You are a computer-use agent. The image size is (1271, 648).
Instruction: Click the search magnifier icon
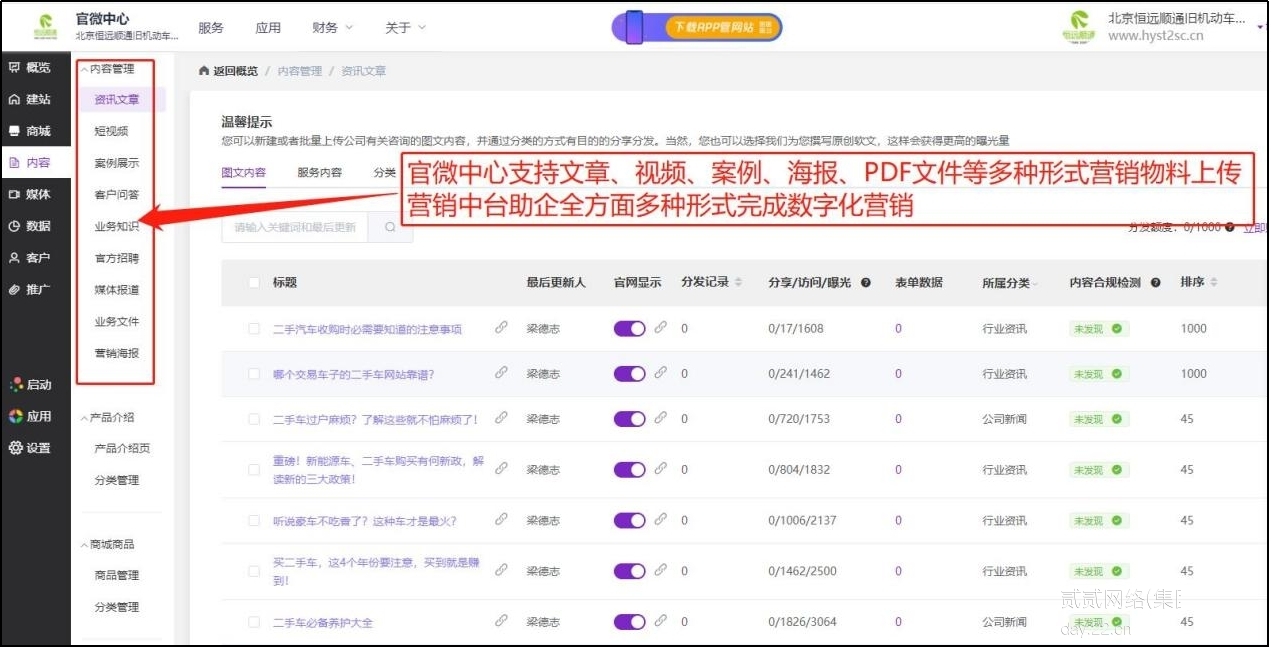pos(390,228)
